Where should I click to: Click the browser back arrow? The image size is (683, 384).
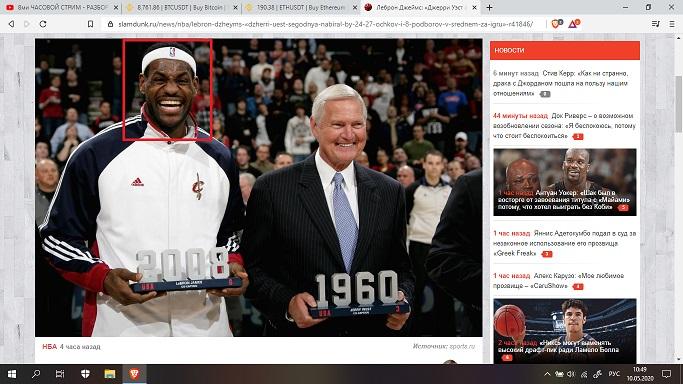(11, 24)
